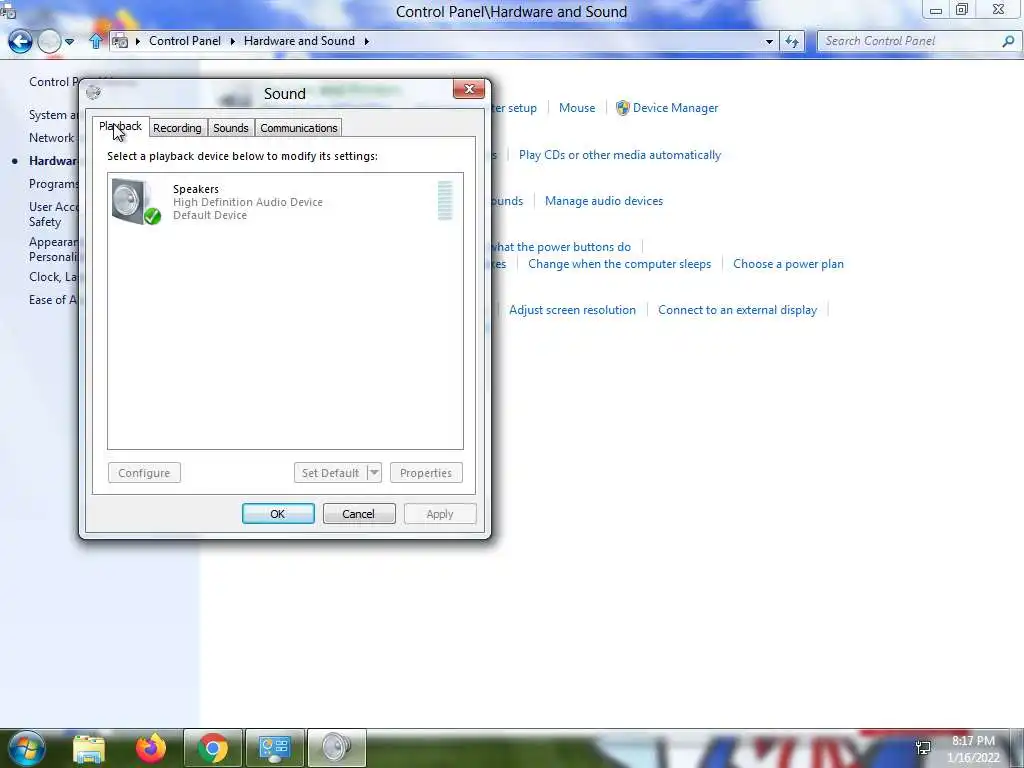Click the window system icon at top-left
The width and height of the screenshot is (1024, 768).
pos(7,10)
